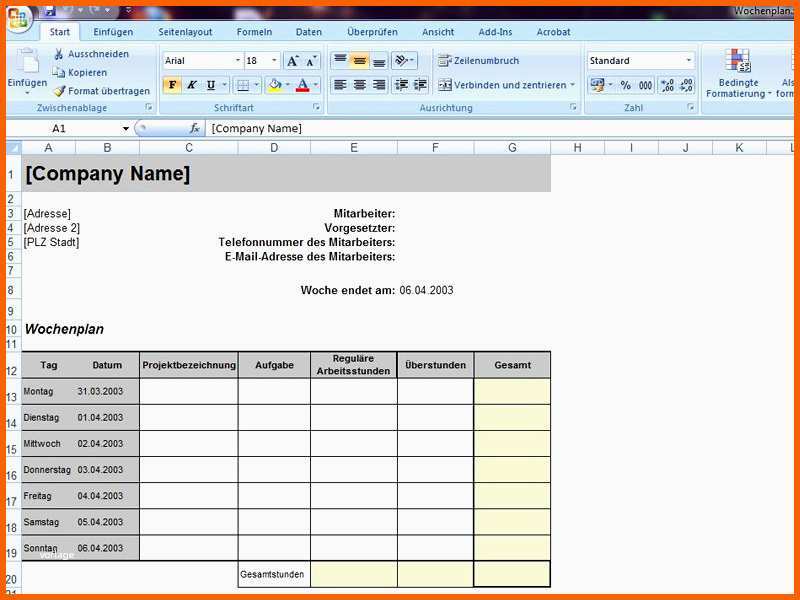Viewport: 800px width, 600px height.
Task: Click the increase font size icon
Action: coord(292,61)
